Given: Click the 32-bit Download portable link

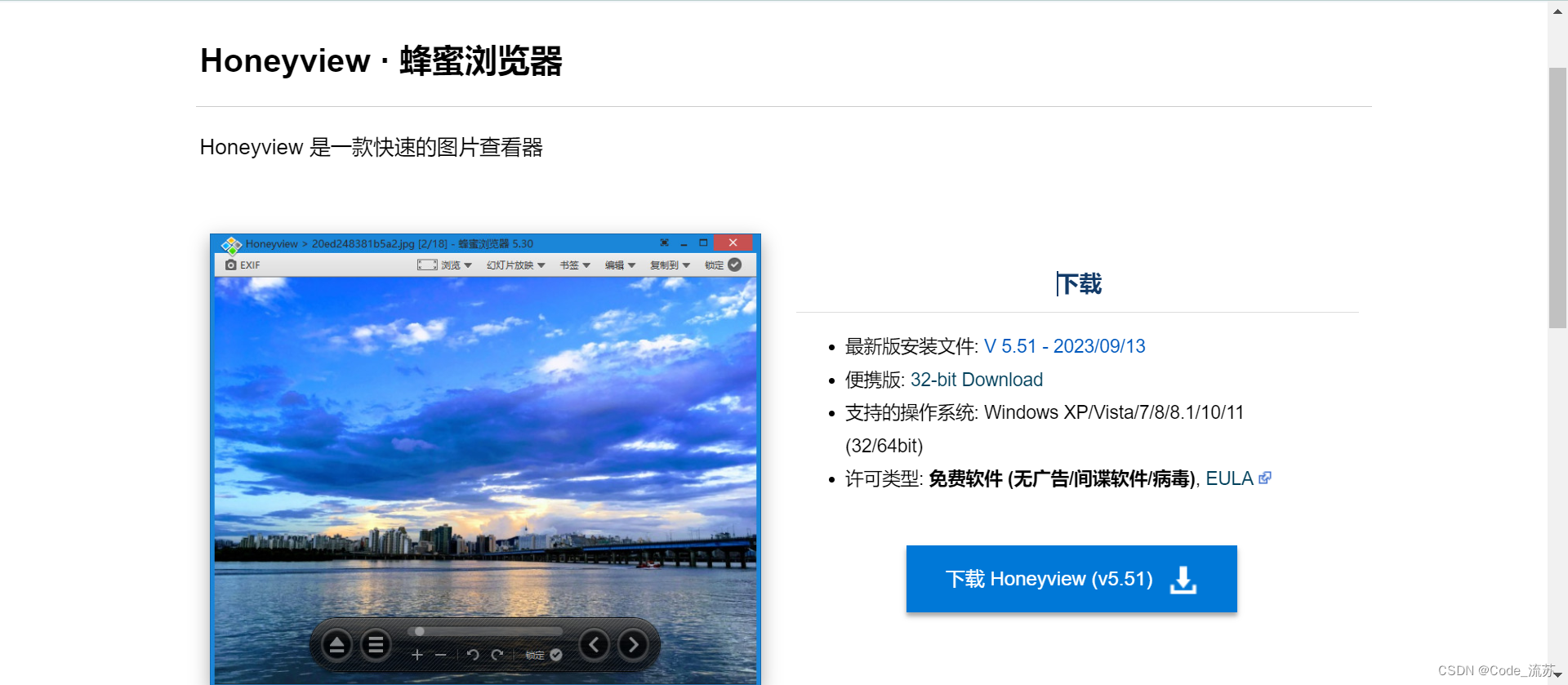Looking at the screenshot, I should coord(977,380).
